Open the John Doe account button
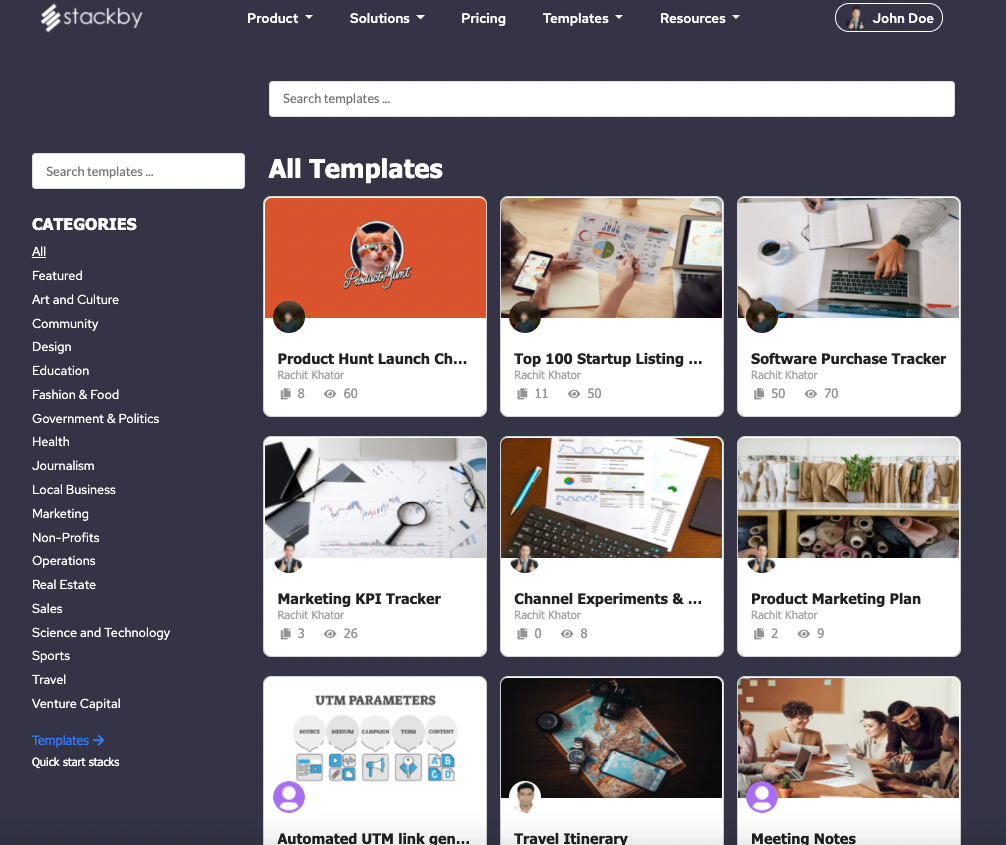 click(889, 18)
